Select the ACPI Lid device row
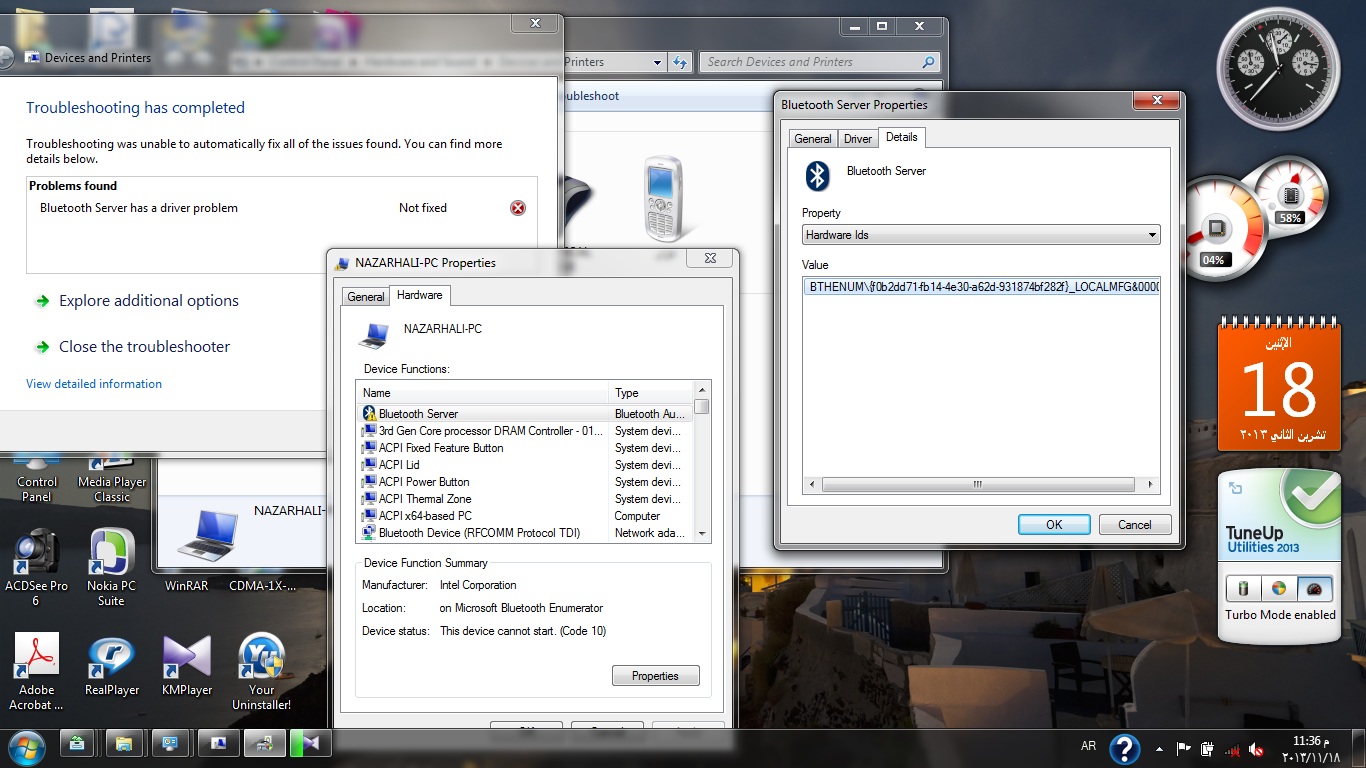 (x=524, y=465)
